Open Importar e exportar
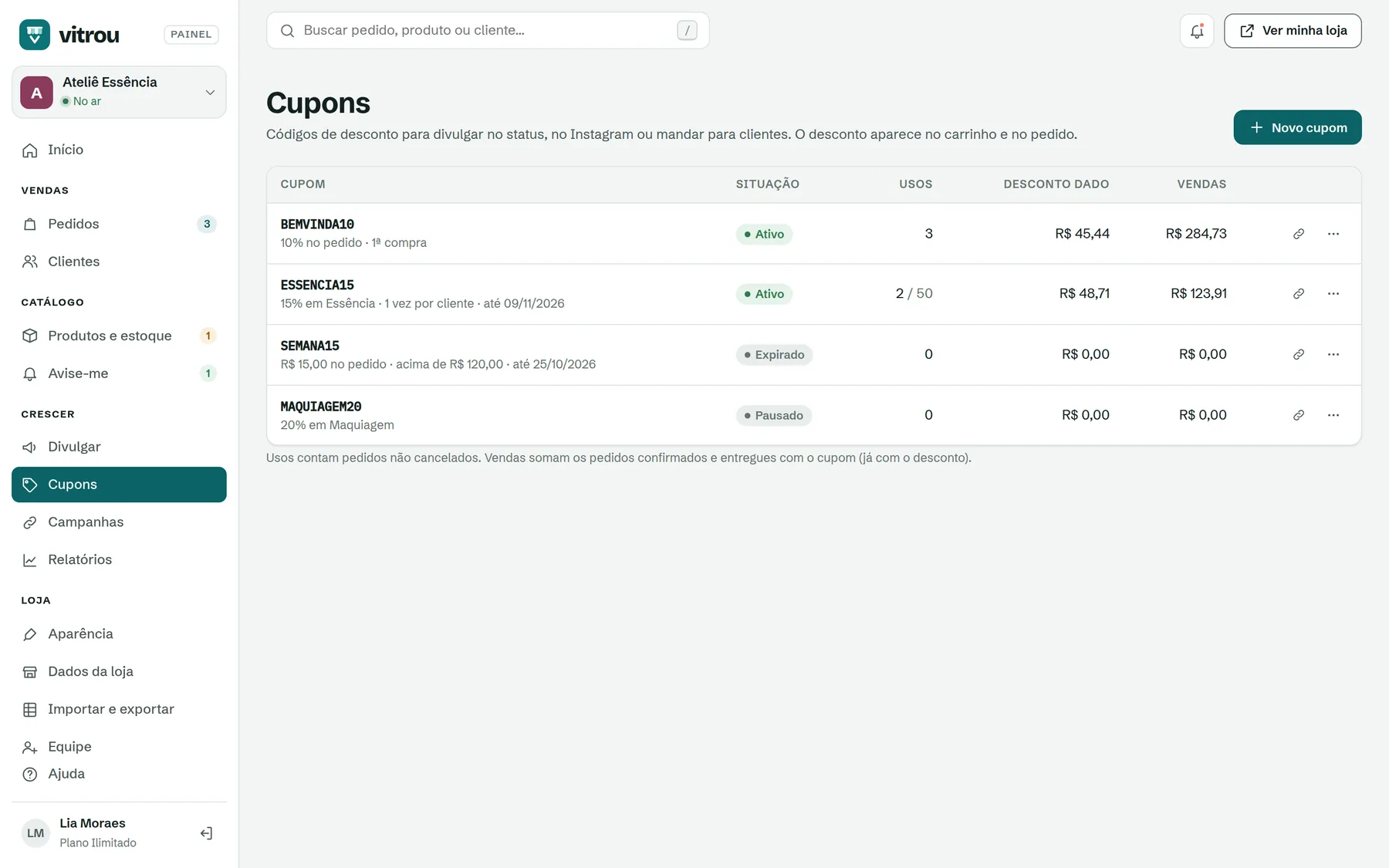The height and width of the screenshot is (868, 1389). click(x=119, y=710)
